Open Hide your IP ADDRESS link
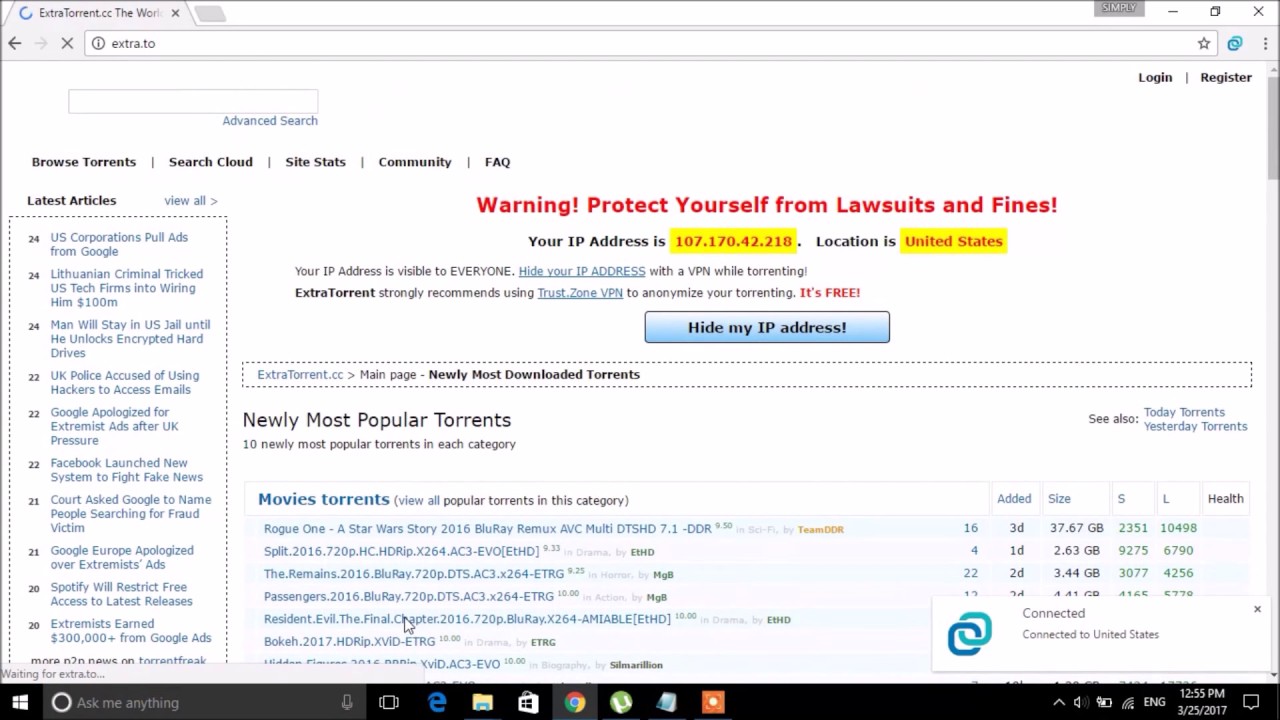This screenshot has height=720, width=1280. pos(582,271)
